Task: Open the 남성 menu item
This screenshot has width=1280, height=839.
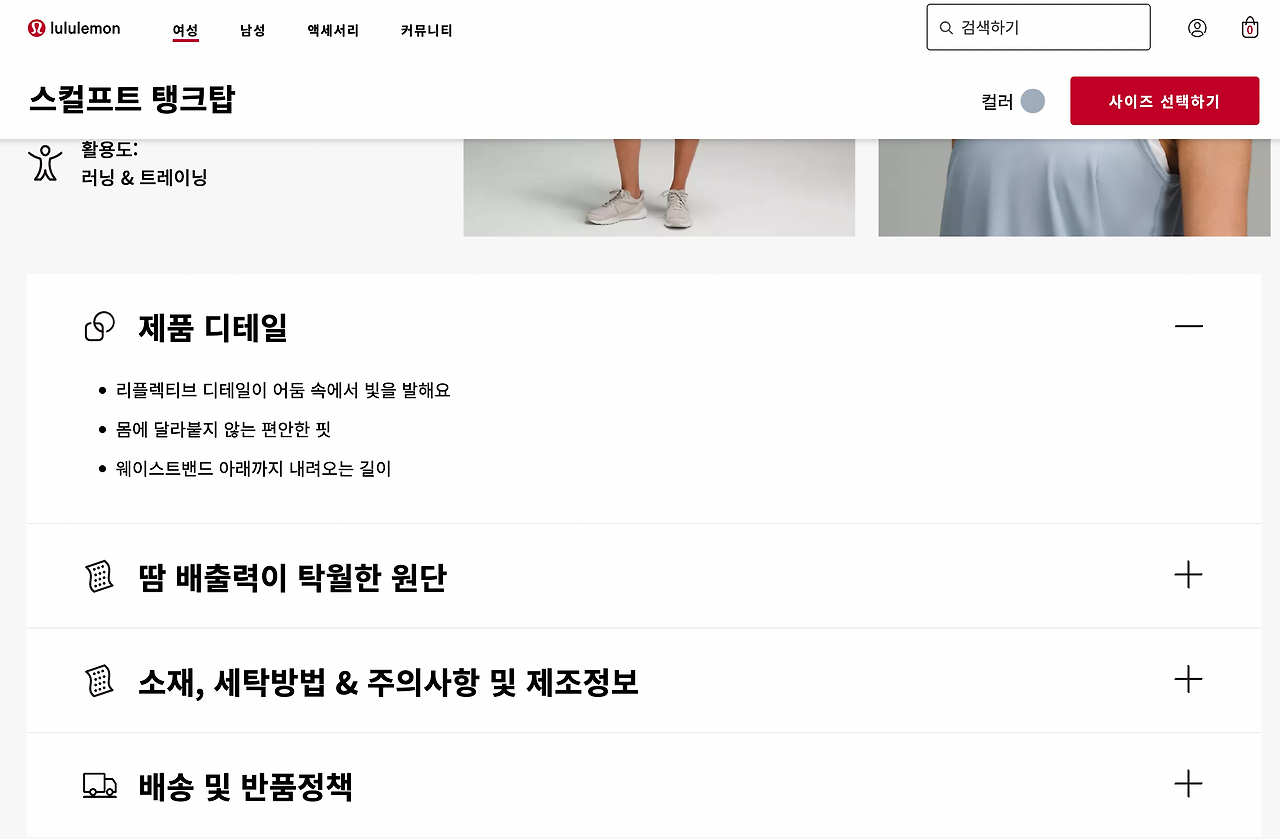Action: (x=253, y=31)
